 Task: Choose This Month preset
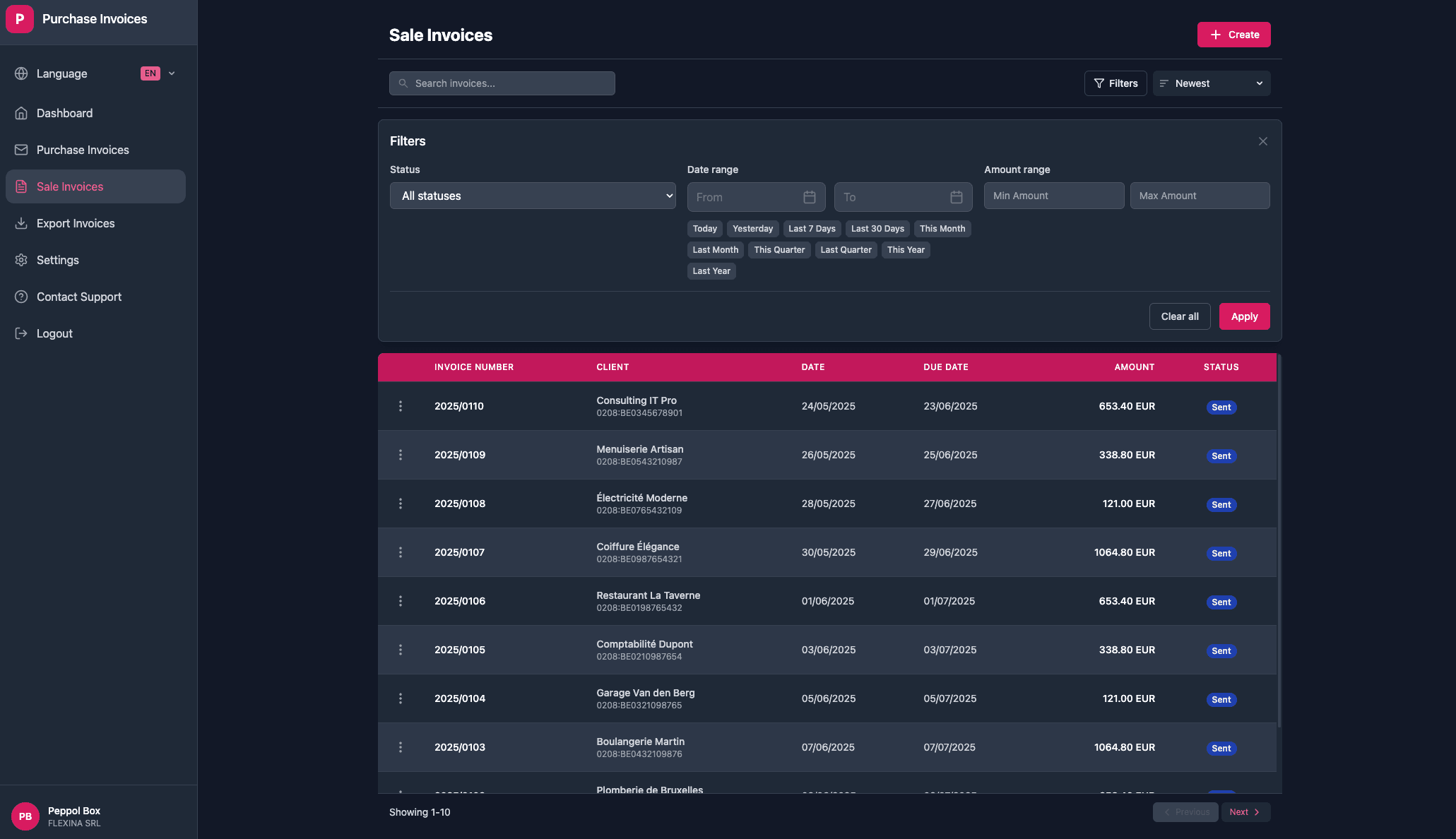942,229
